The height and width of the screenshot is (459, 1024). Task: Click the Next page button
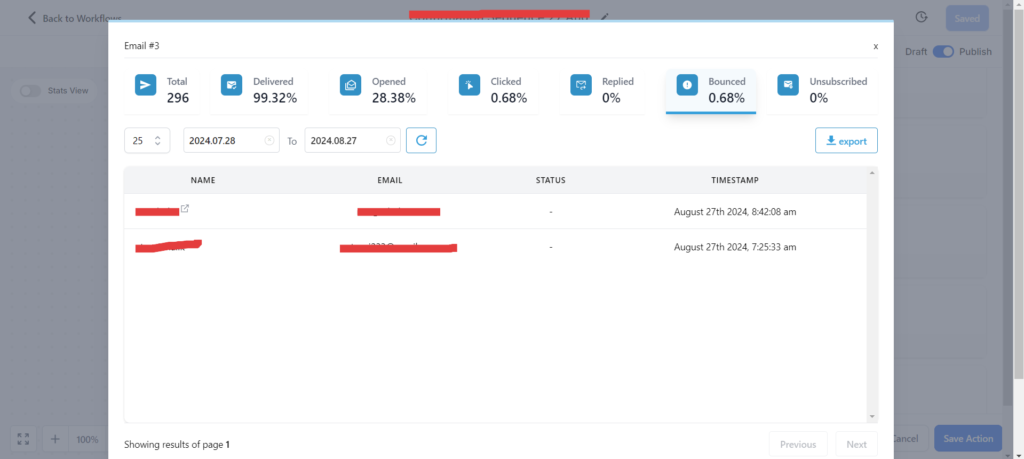856,444
